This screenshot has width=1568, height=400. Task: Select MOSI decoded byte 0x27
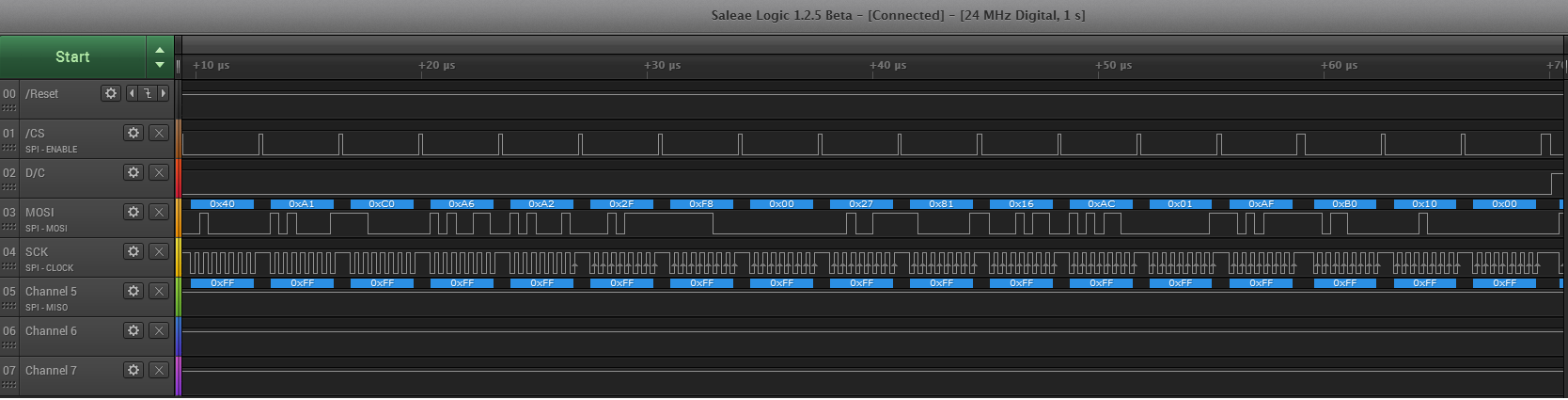[x=861, y=204]
